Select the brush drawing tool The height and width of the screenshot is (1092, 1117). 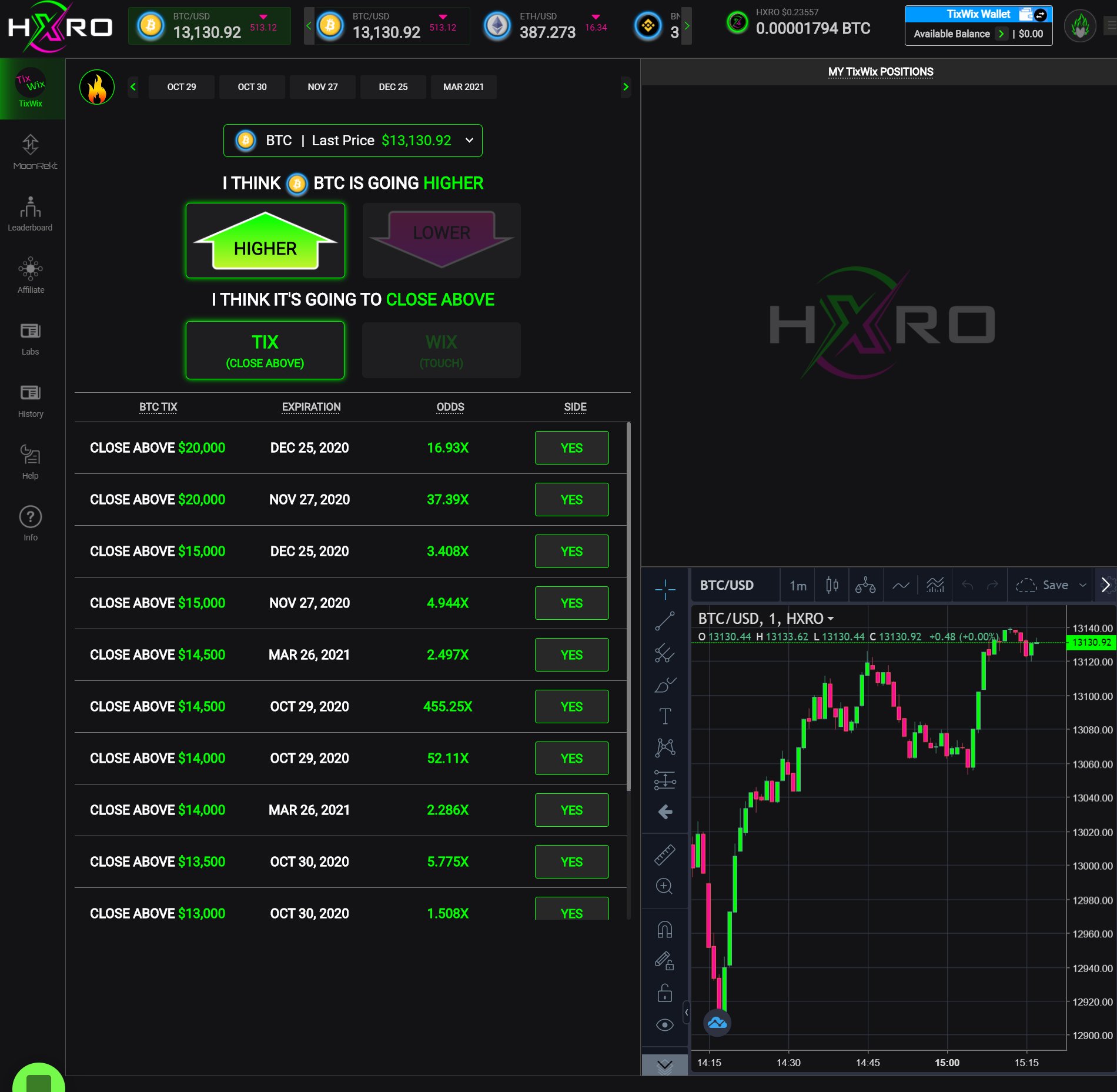pos(665,684)
